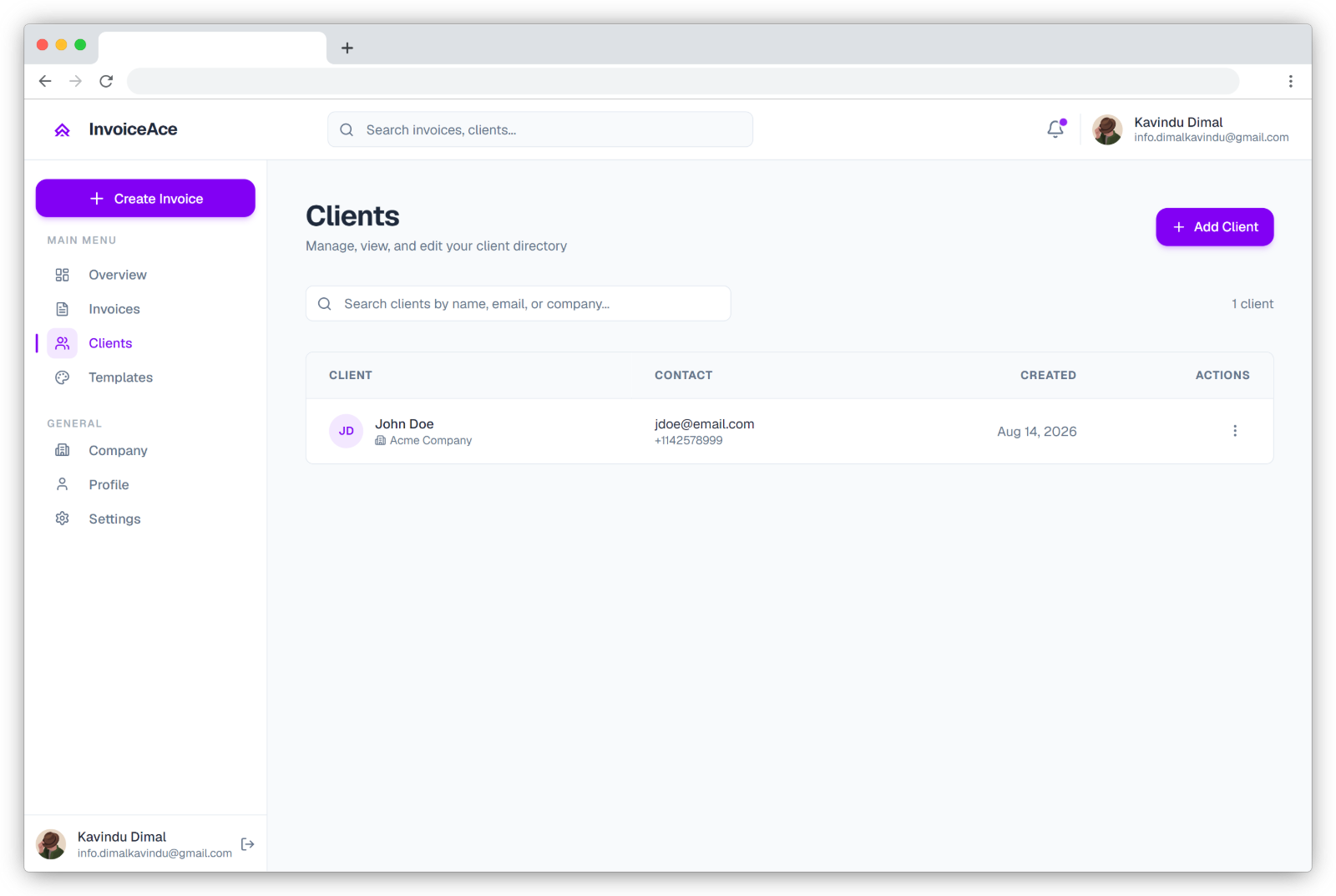The width and height of the screenshot is (1336, 896).
Task: Reload the browser page
Action: [106, 81]
